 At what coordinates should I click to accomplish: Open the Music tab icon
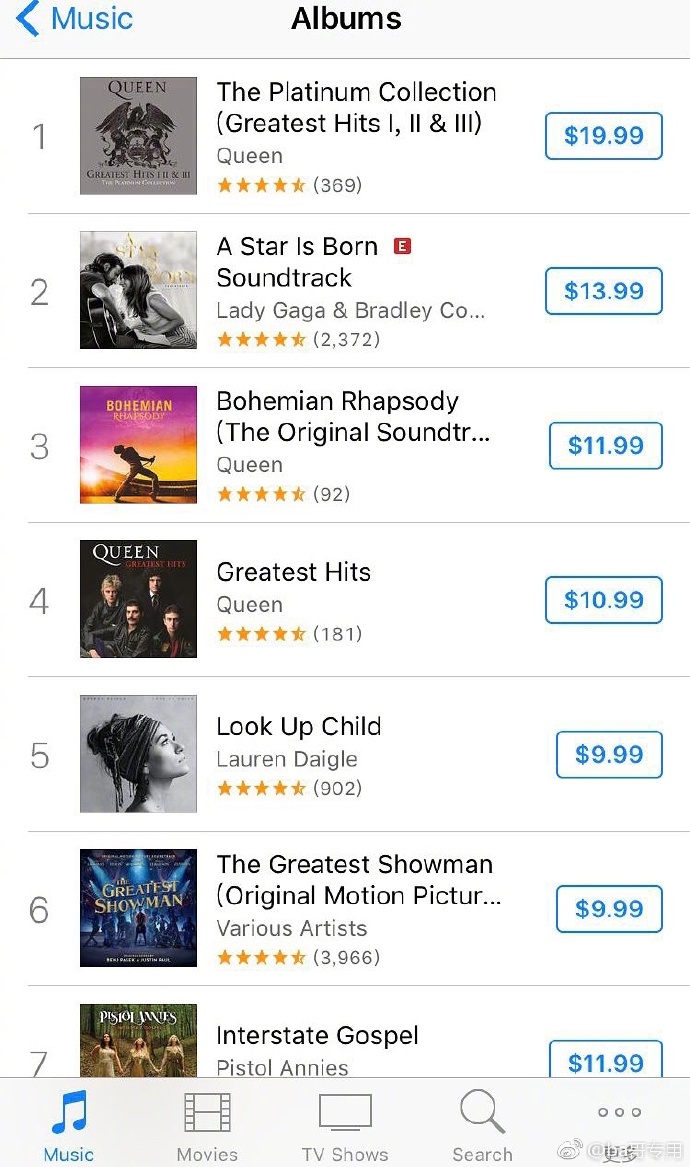[x=69, y=1112]
